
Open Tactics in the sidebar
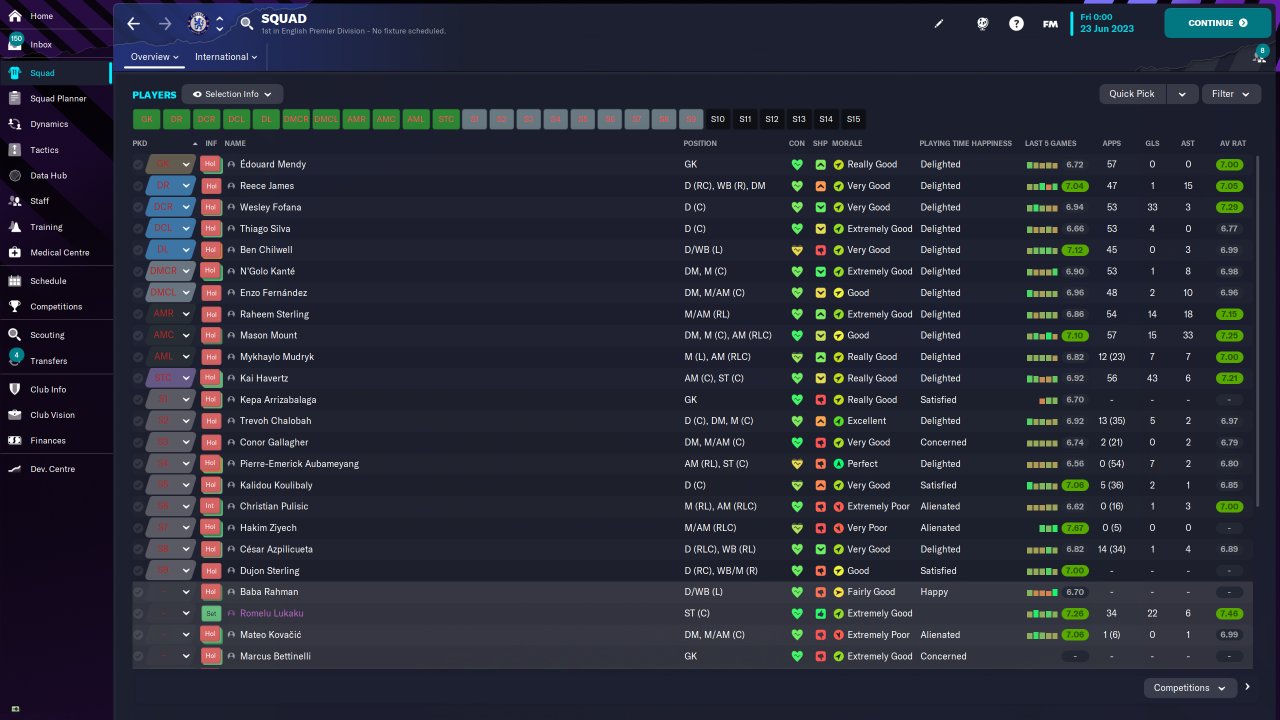pos(45,150)
